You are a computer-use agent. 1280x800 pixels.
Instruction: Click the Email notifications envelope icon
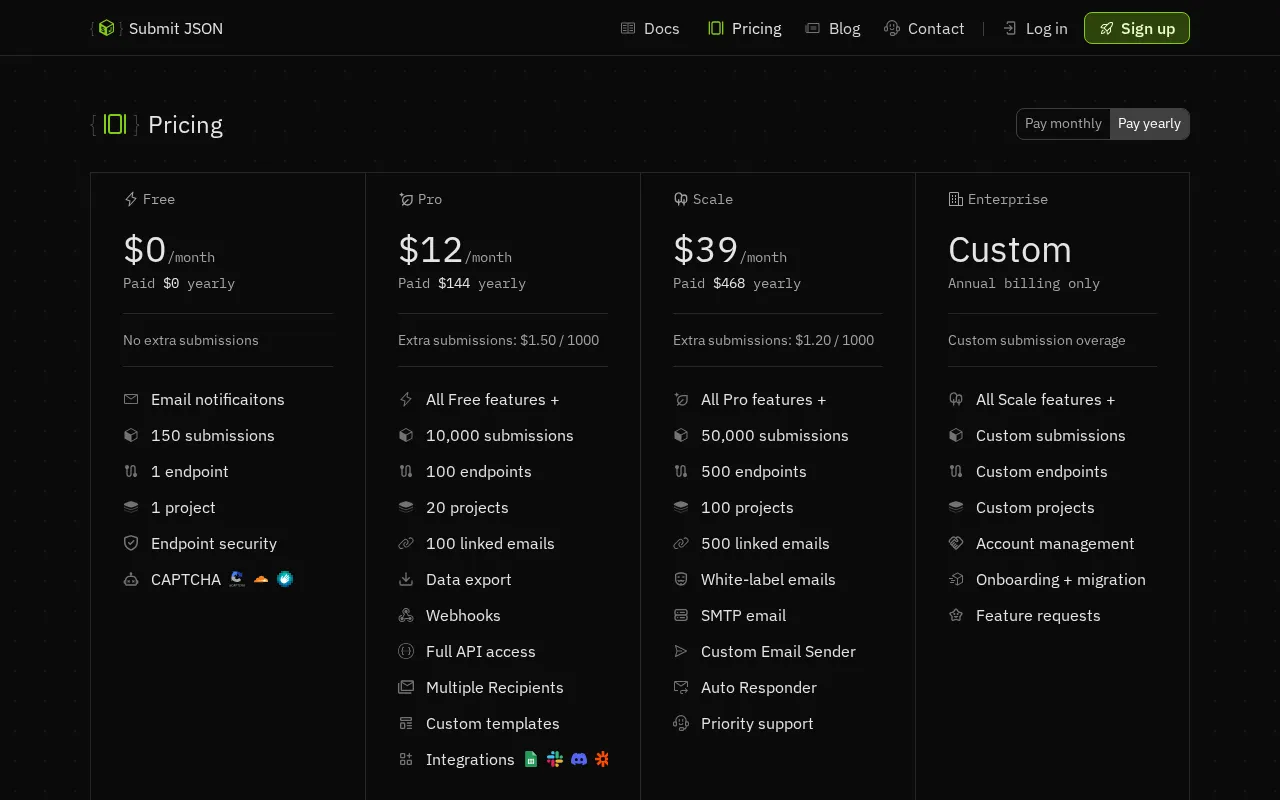(131, 399)
